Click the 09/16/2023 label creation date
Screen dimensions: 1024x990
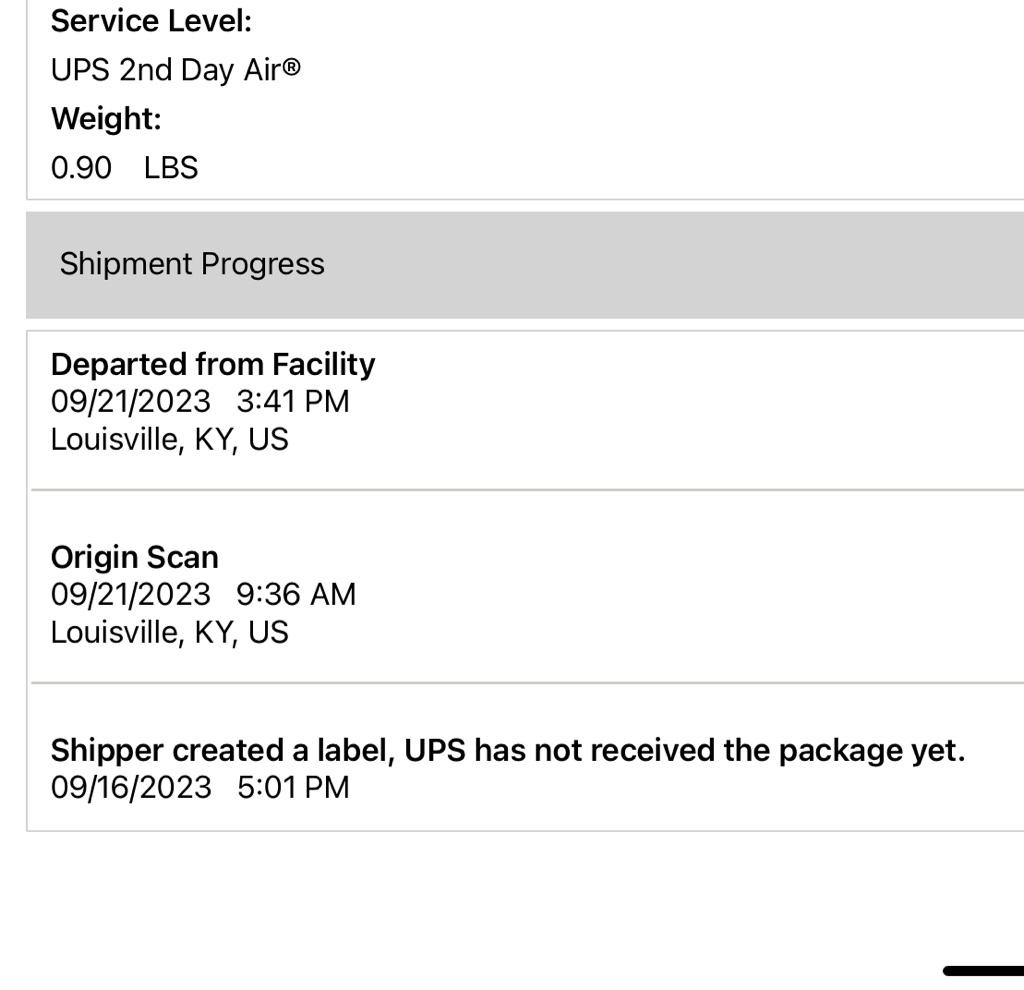pyautogui.click(x=131, y=788)
